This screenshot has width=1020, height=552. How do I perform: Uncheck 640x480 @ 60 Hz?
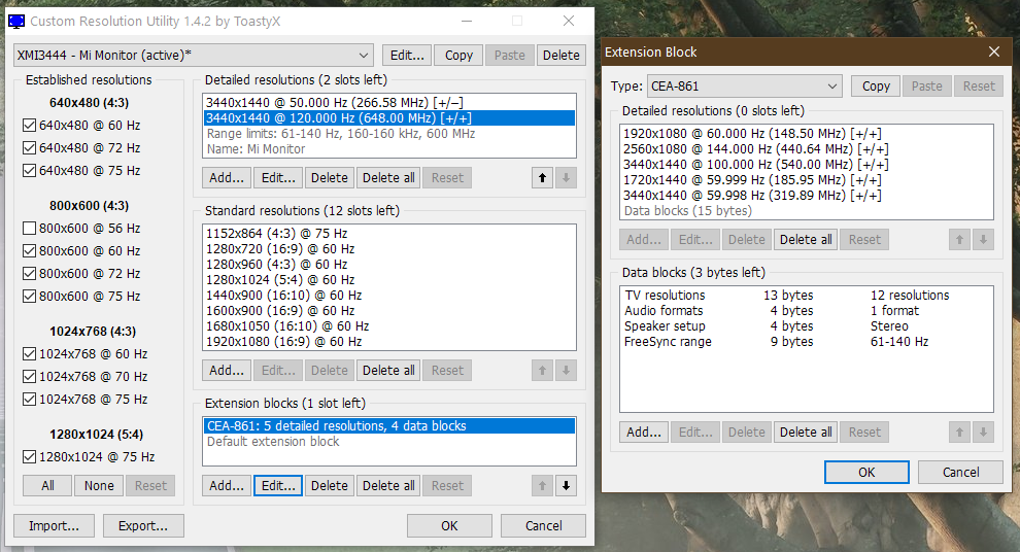click(29, 126)
